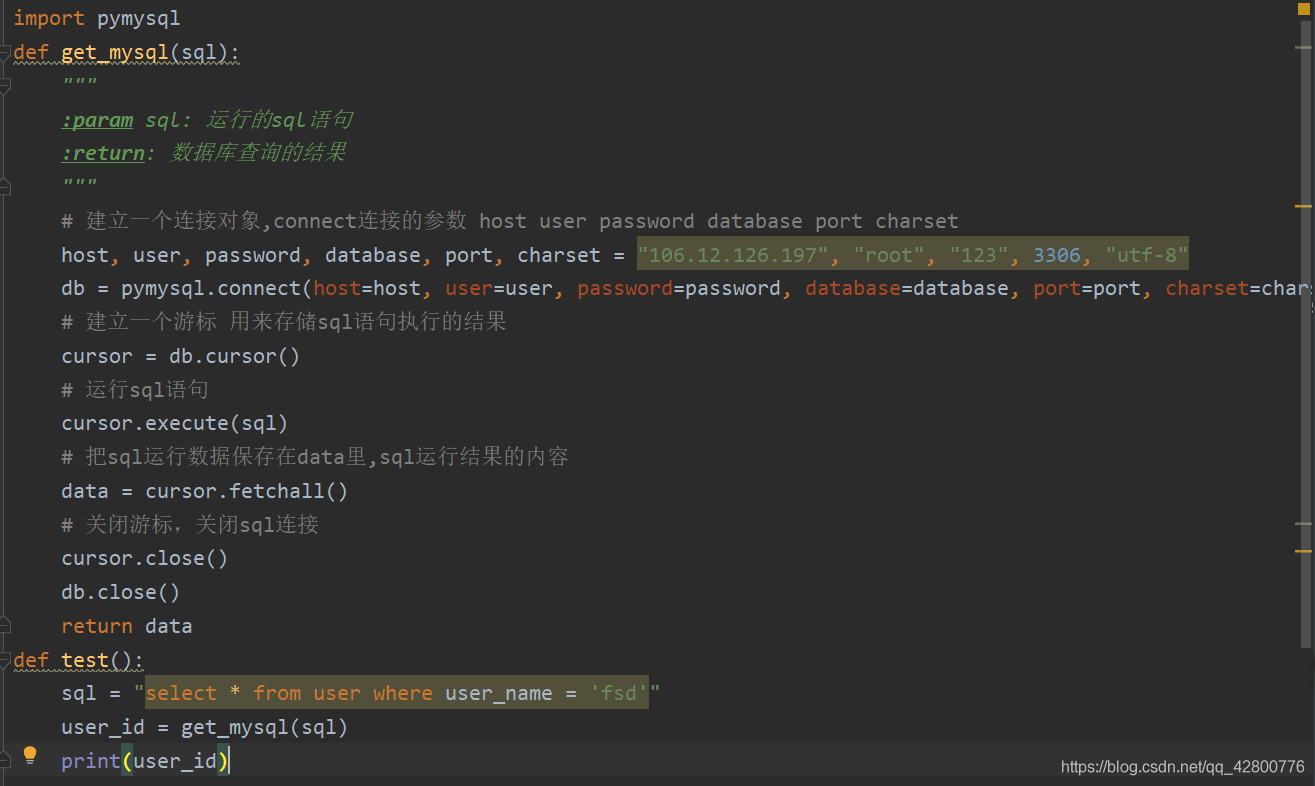Click the function name 'get_mysql' in its def line
The image size is (1315, 786).
114,52
